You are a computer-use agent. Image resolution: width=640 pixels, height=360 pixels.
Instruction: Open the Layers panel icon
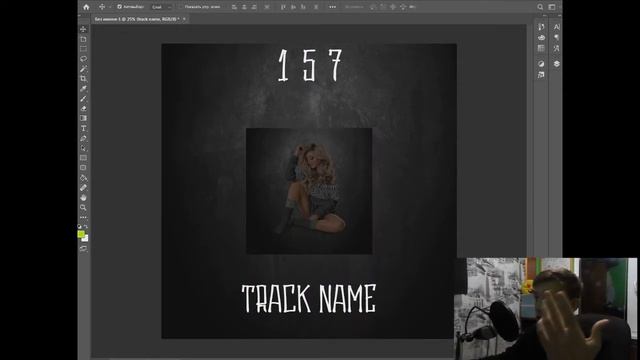pos(557,64)
